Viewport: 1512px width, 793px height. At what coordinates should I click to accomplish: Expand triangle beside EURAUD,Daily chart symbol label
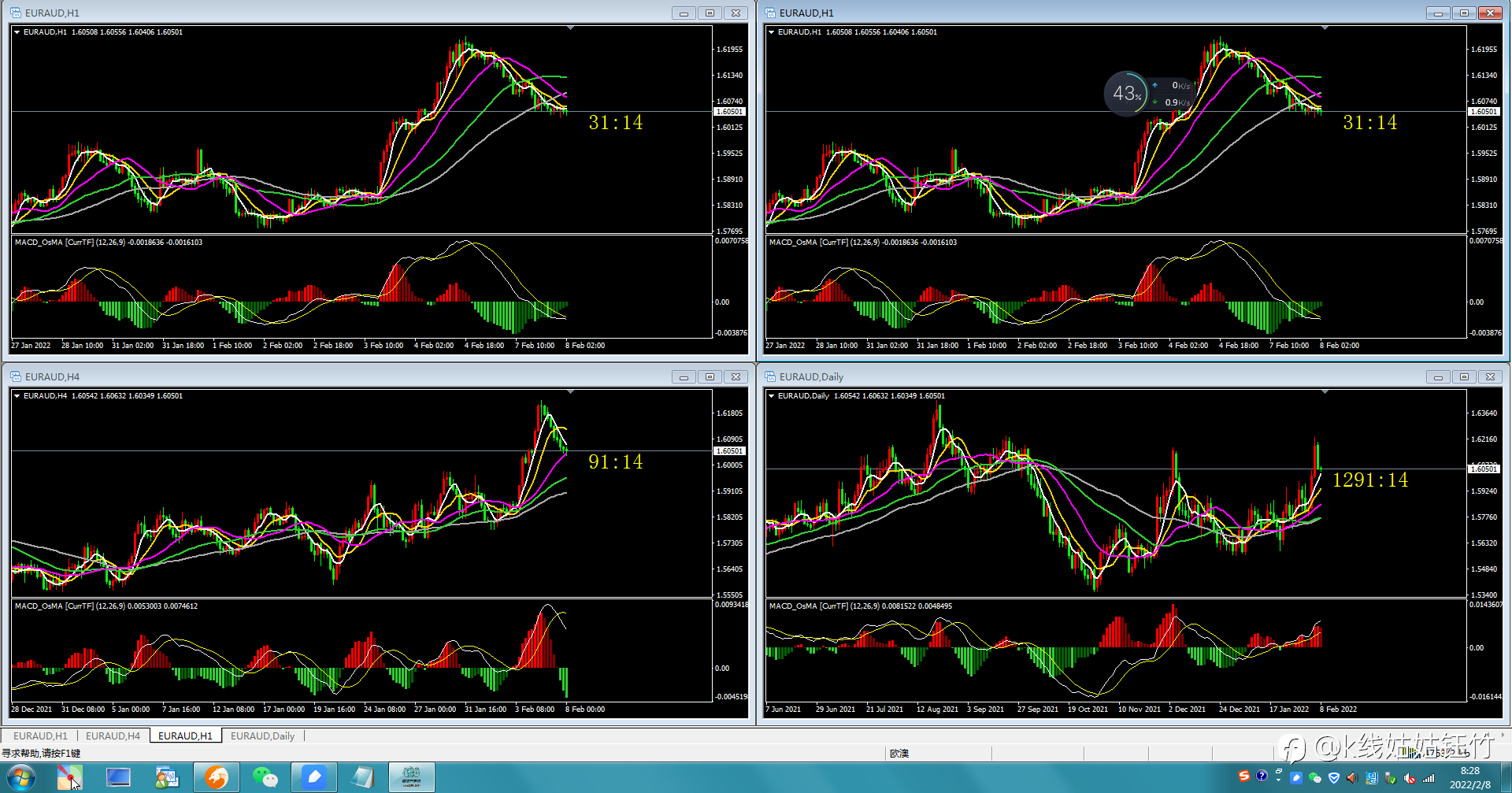pyautogui.click(x=771, y=395)
